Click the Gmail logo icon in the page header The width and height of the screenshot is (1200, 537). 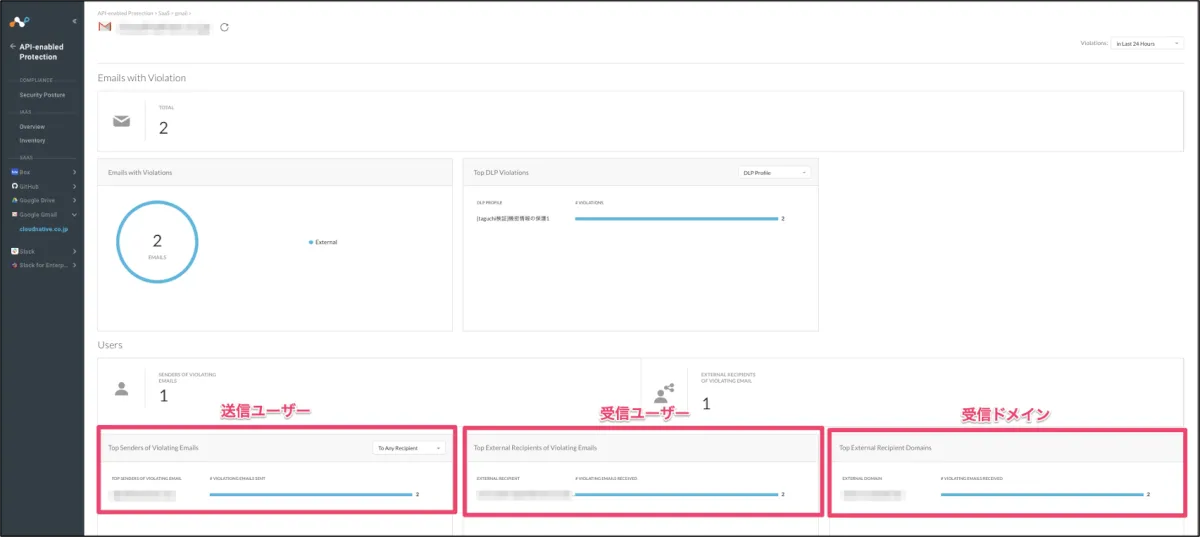[x=104, y=27]
